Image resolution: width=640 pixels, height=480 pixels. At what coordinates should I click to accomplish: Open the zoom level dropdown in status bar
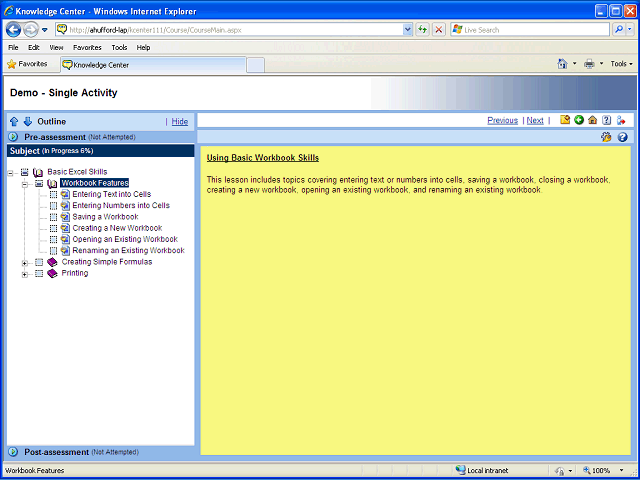tap(622, 471)
